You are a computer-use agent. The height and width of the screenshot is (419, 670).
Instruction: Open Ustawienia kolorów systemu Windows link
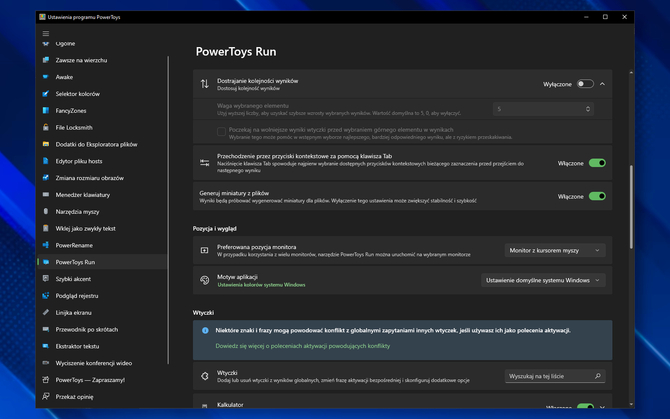pyautogui.click(x=262, y=285)
